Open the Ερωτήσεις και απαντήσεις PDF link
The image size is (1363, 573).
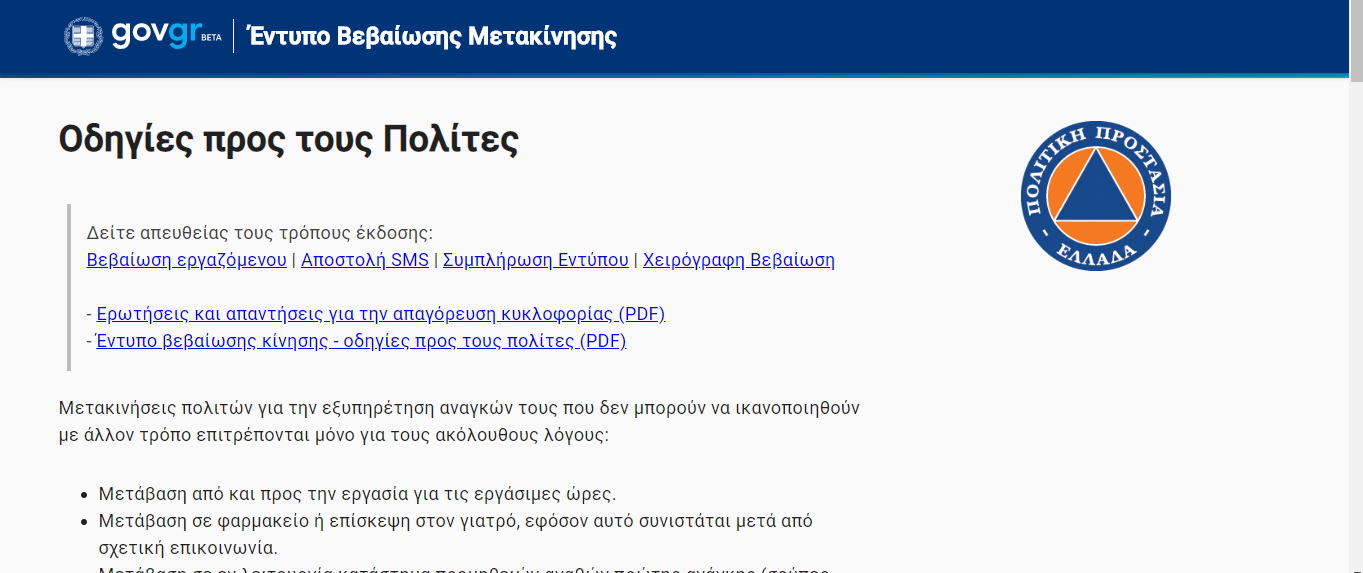click(381, 314)
